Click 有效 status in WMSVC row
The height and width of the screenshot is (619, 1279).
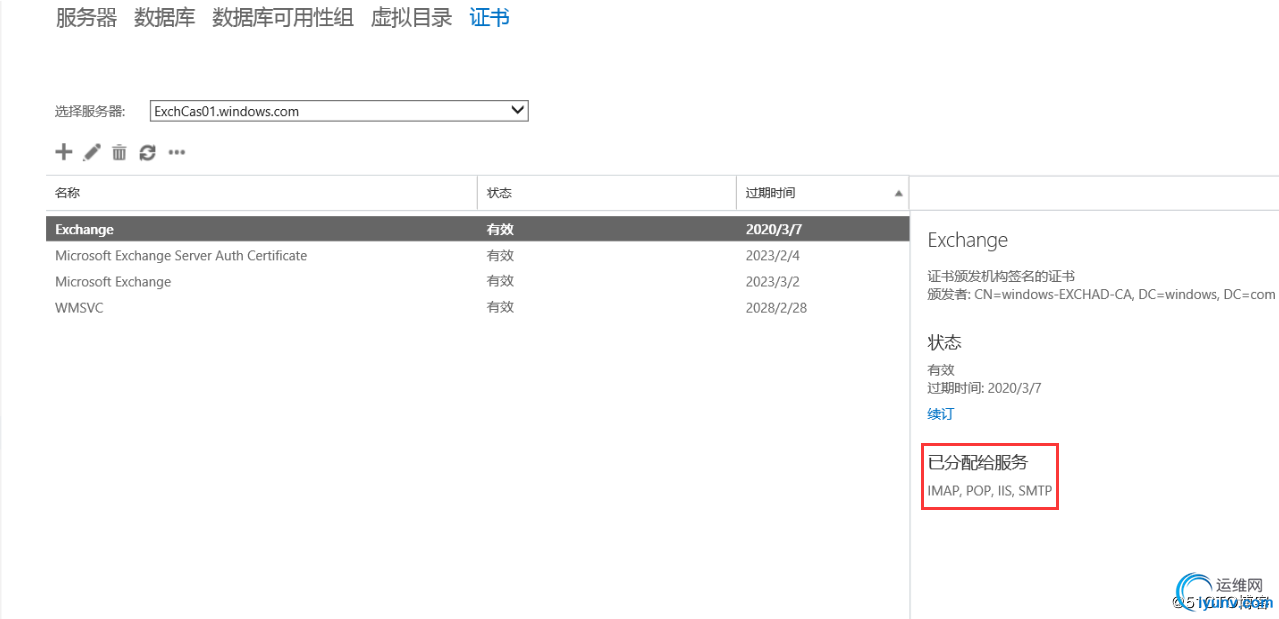click(x=500, y=308)
